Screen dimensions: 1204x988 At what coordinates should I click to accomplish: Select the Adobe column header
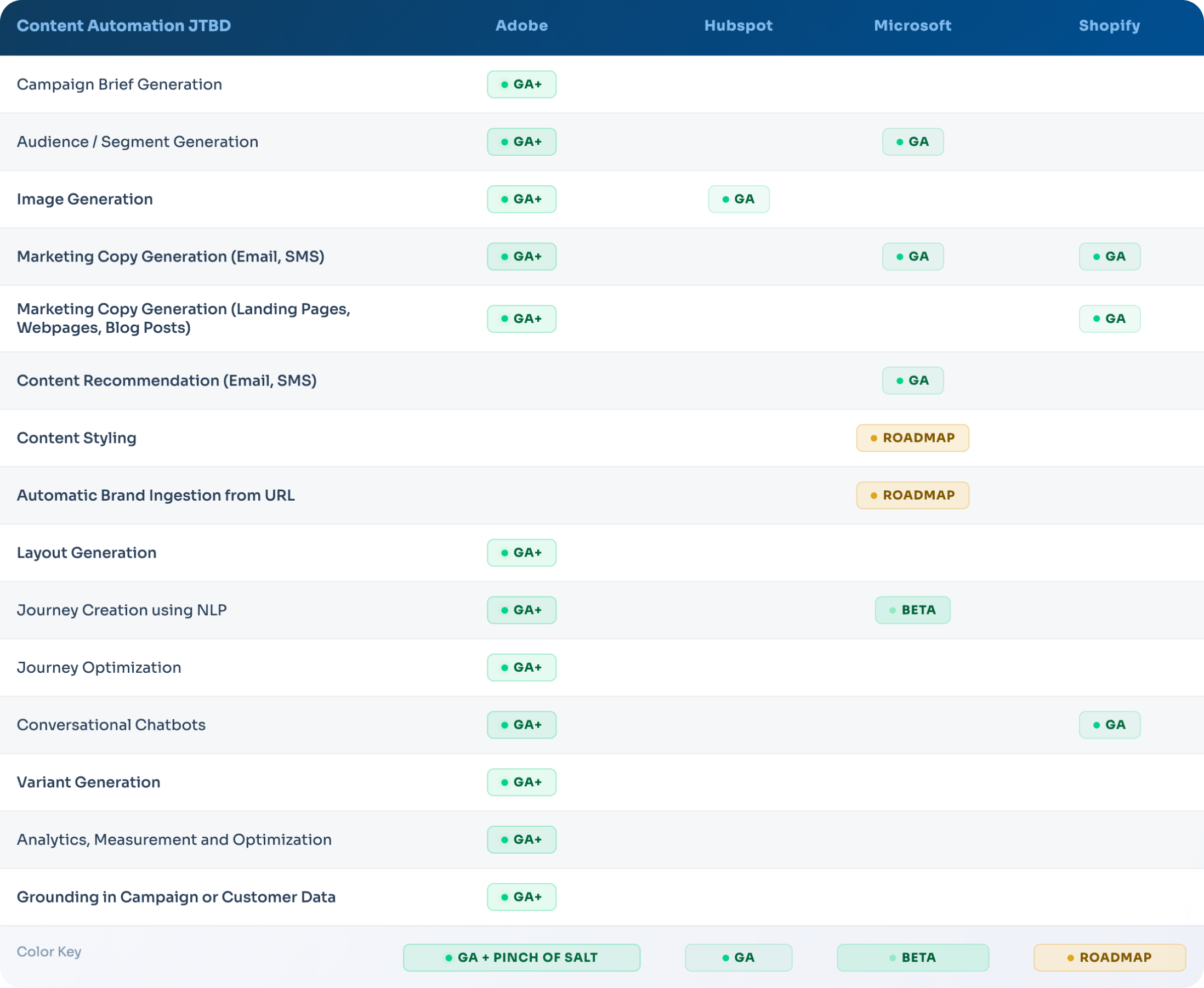(522, 26)
